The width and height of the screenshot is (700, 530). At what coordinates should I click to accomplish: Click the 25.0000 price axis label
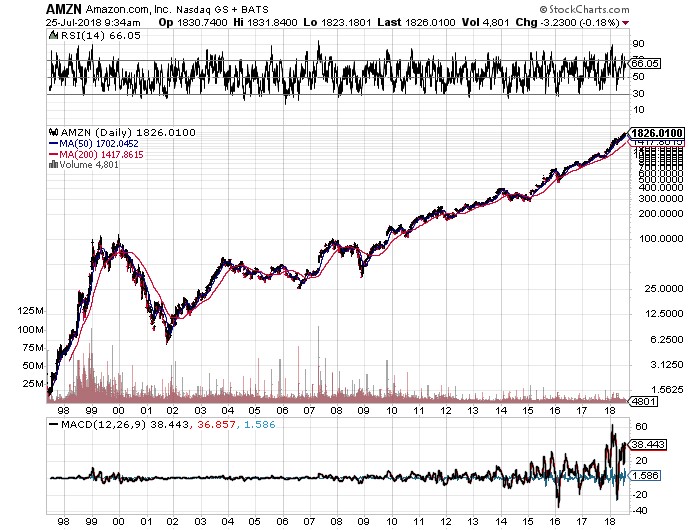coord(664,289)
